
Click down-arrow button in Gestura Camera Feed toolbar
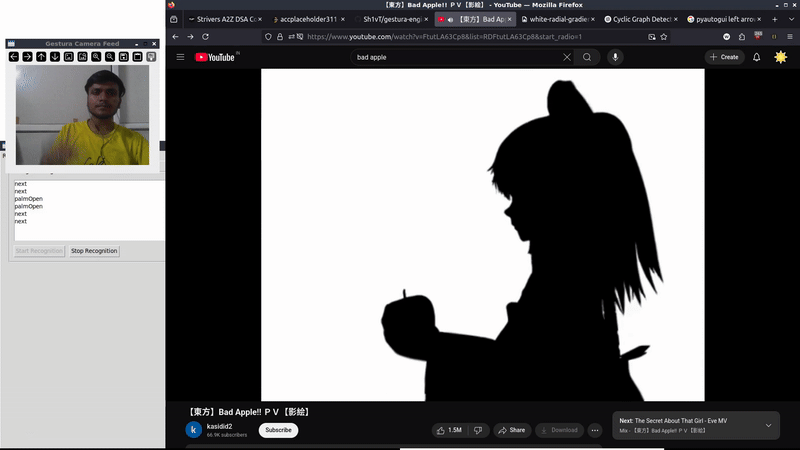tap(55, 57)
